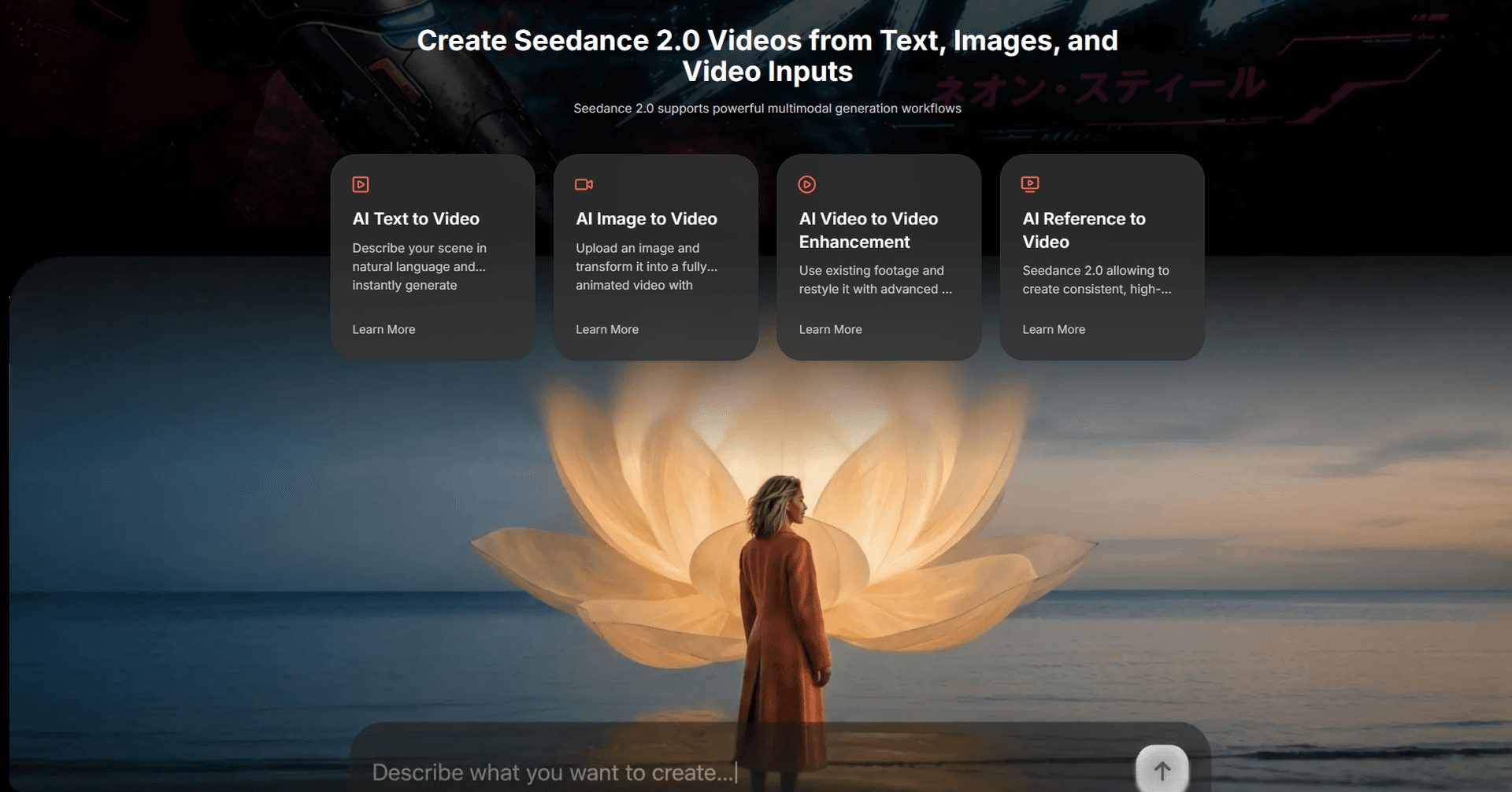
Task: Click the Video to Video Enhancement play icon
Action: (x=807, y=184)
